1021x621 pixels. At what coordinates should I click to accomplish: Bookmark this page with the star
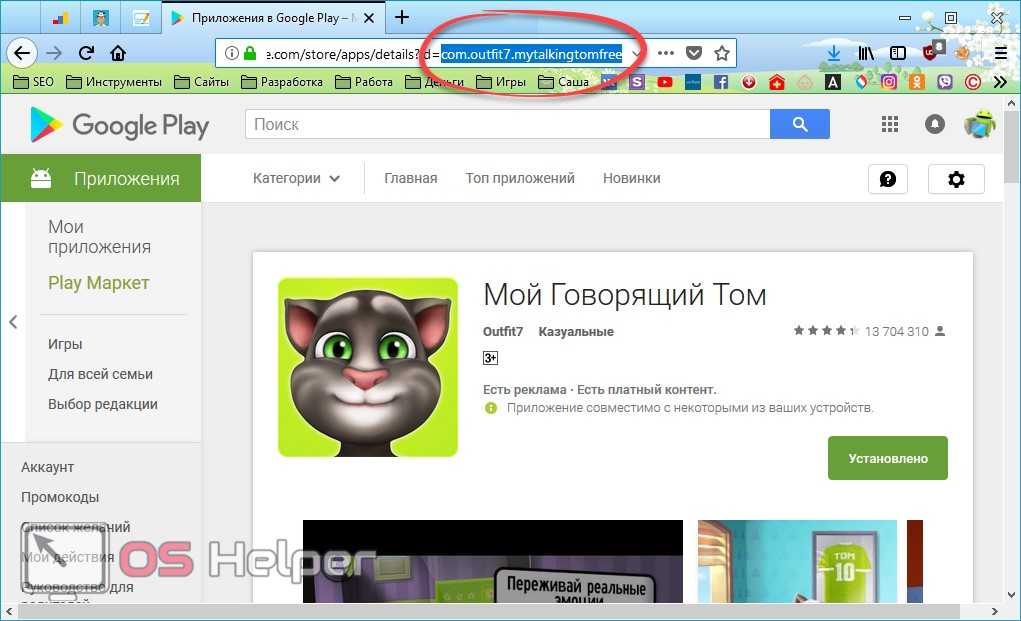[x=721, y=53]
